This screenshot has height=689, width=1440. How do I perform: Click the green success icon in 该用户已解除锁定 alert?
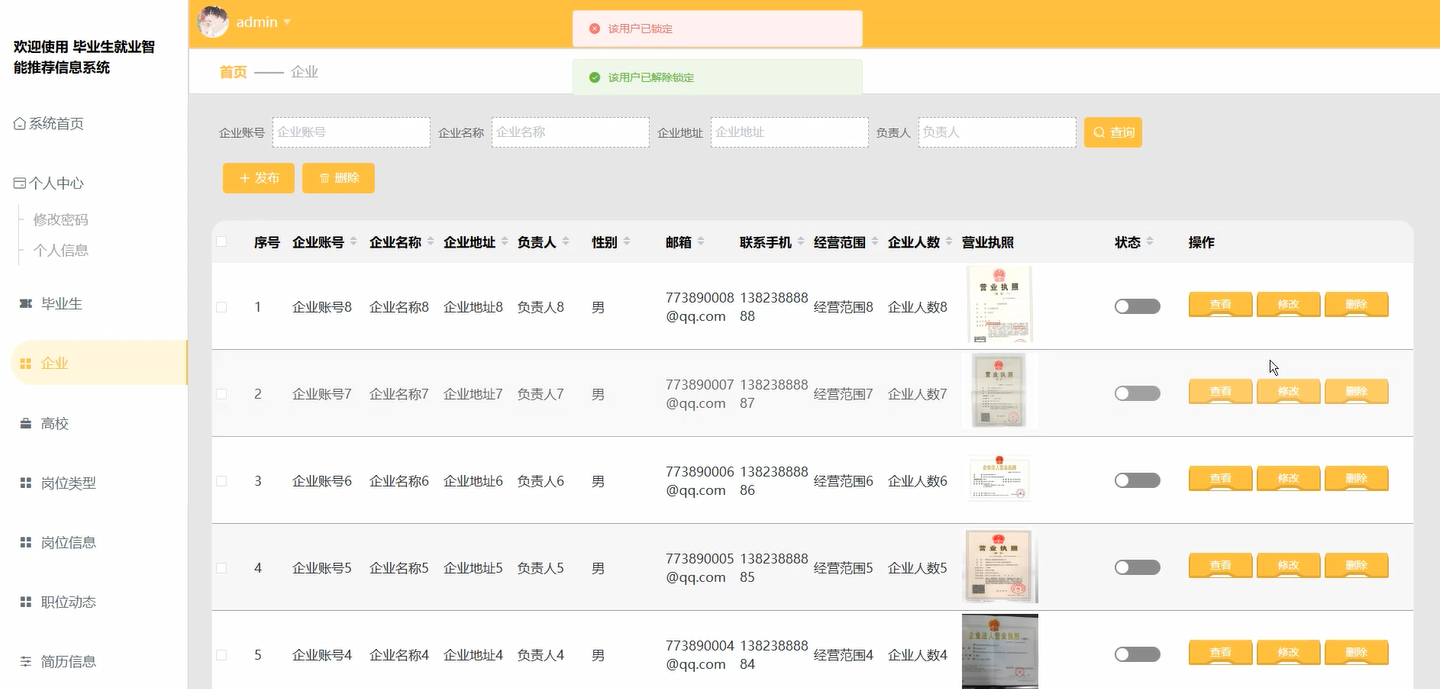(595, 77)
